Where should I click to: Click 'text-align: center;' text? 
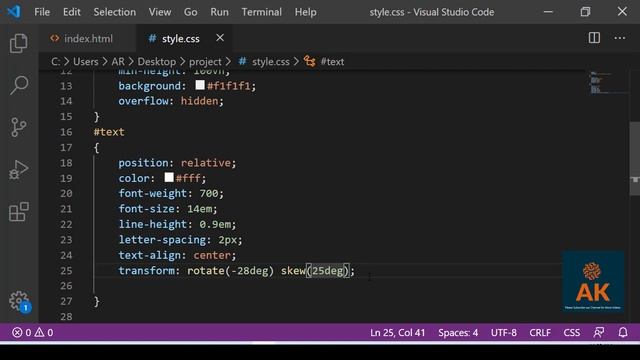pyautogui.click(x=177, y=256)
